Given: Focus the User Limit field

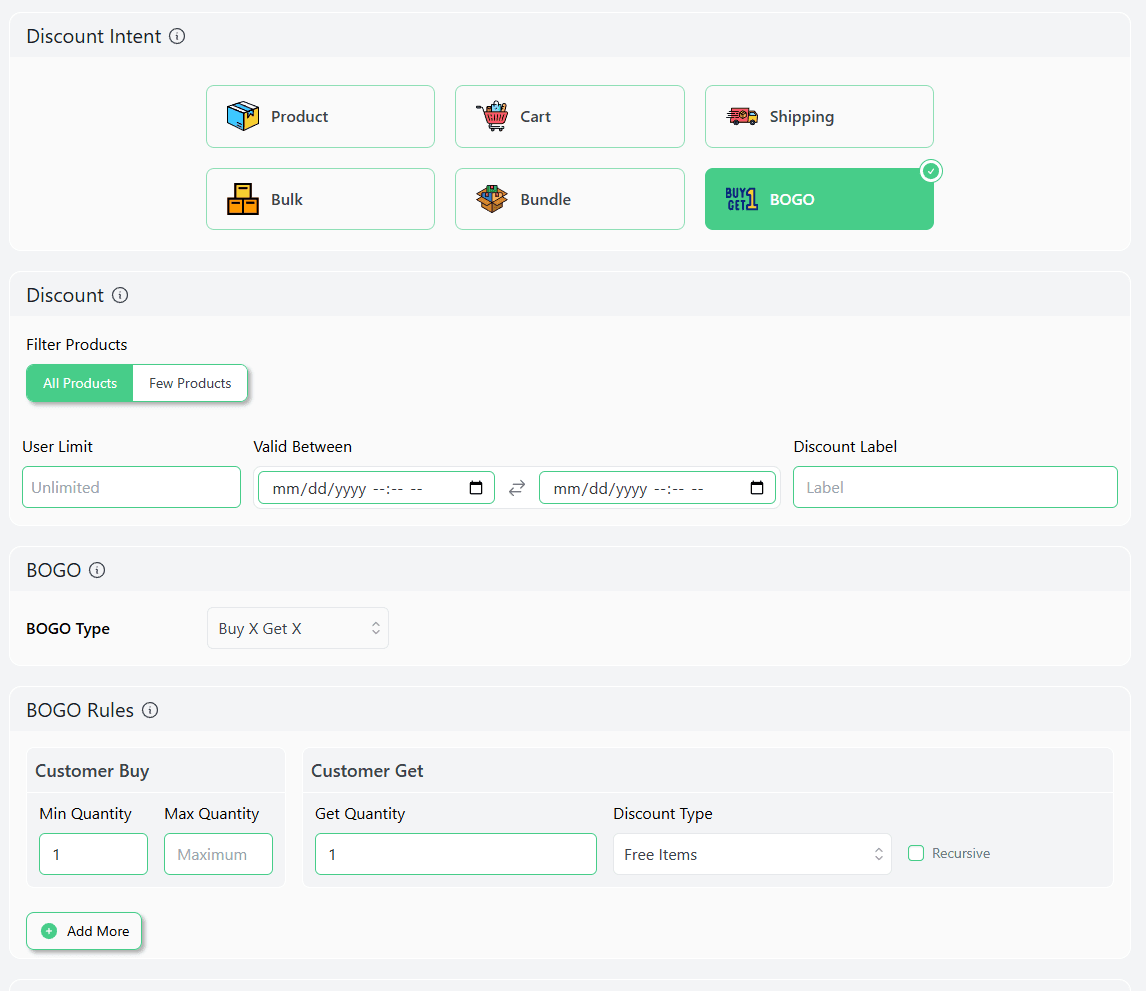Looking at the screenshot, I should coord(132,487).
